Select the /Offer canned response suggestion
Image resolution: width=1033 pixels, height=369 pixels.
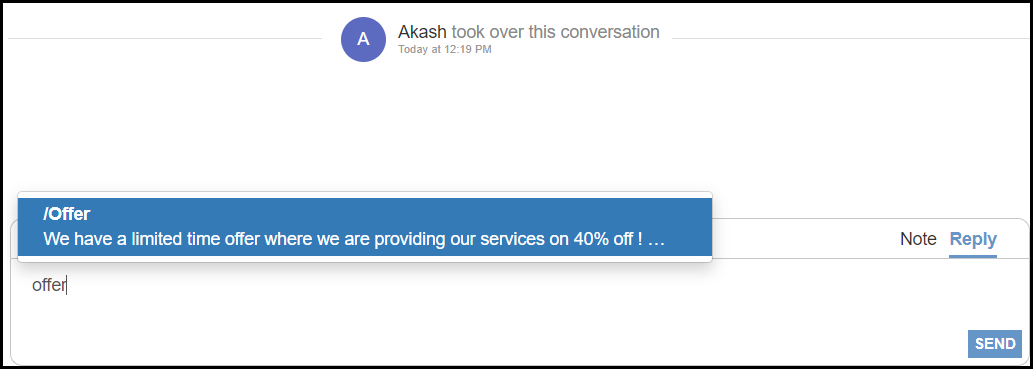pos(365,227)
